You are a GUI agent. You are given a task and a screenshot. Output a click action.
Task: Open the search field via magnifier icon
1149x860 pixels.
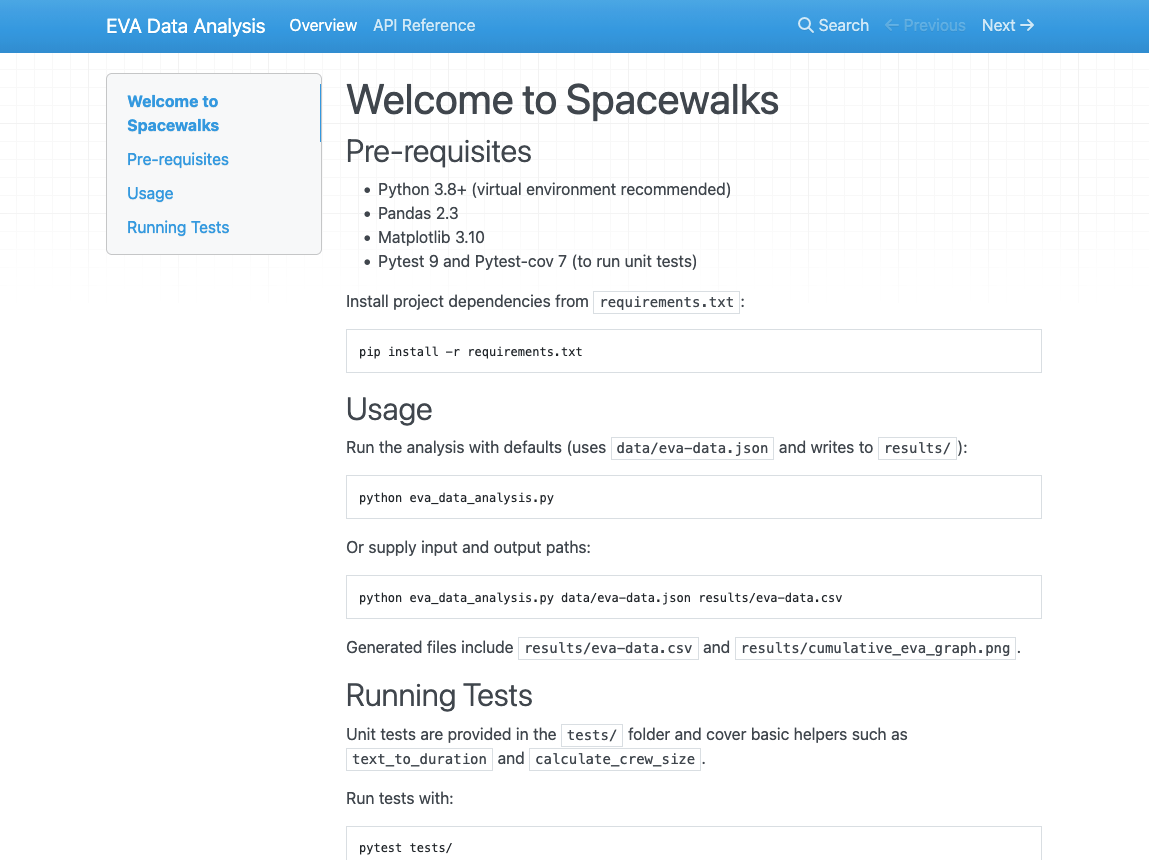[805, 25]
